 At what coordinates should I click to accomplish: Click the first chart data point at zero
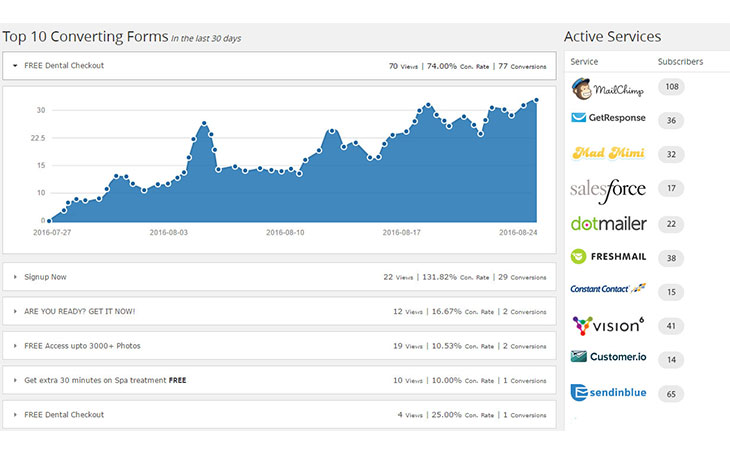click(x=49, y=221)
